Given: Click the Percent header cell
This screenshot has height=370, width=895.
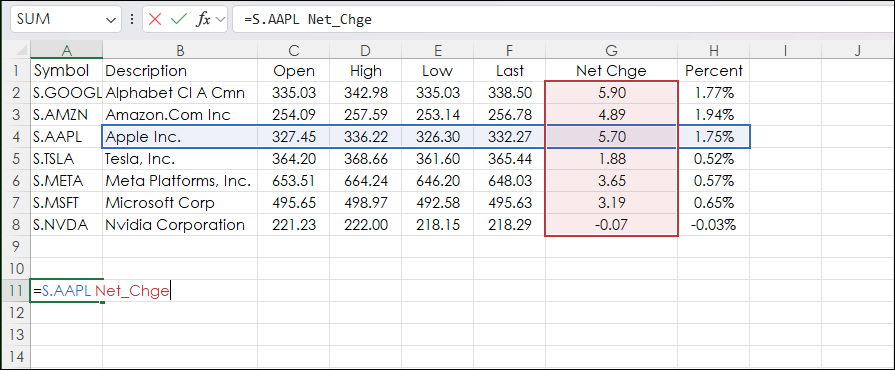Looking at the screenshot, I should (x=713, y=71).
